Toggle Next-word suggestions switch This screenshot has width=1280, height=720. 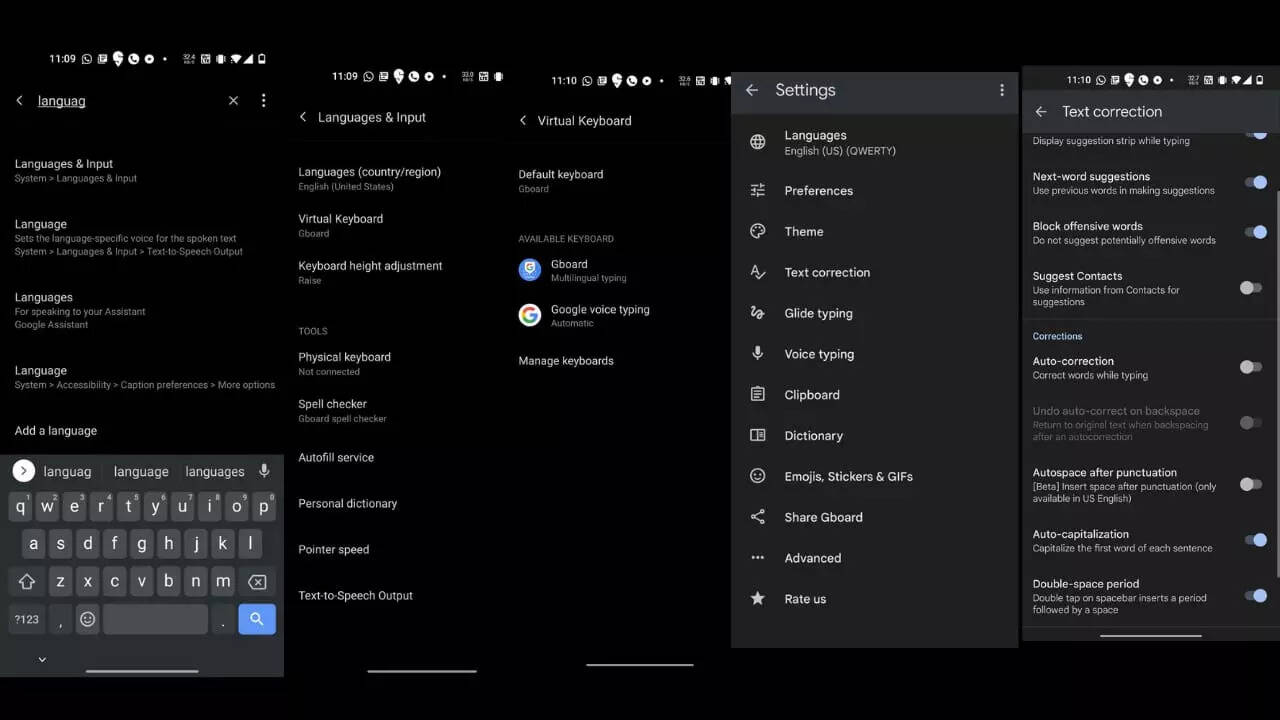point(1255,182)
